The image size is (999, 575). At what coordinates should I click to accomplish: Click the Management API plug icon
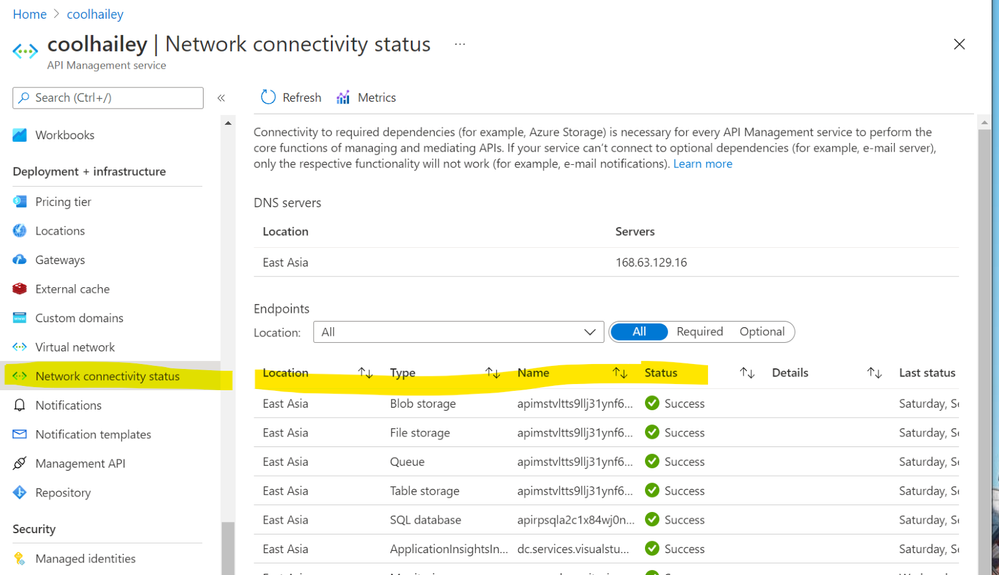[20, 463]
